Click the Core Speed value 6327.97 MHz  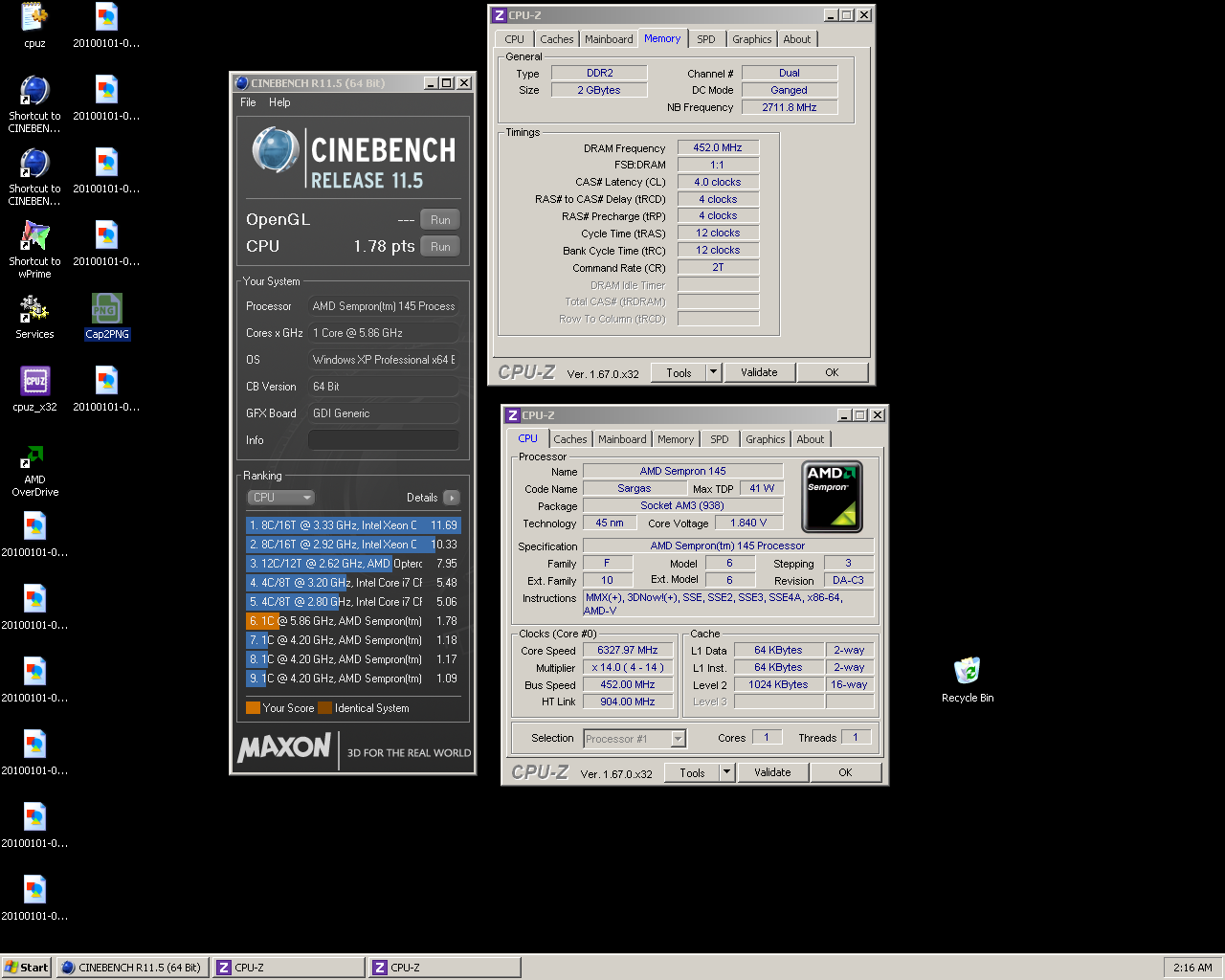(627, 651)
